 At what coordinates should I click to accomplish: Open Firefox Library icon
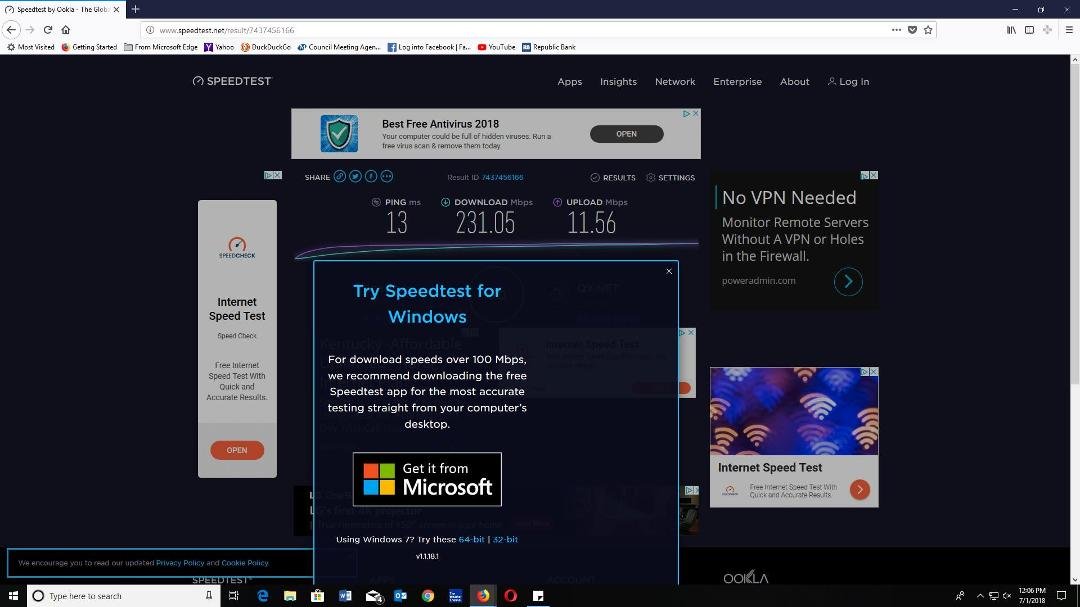pyautogui.click(x=1011, y=30)
